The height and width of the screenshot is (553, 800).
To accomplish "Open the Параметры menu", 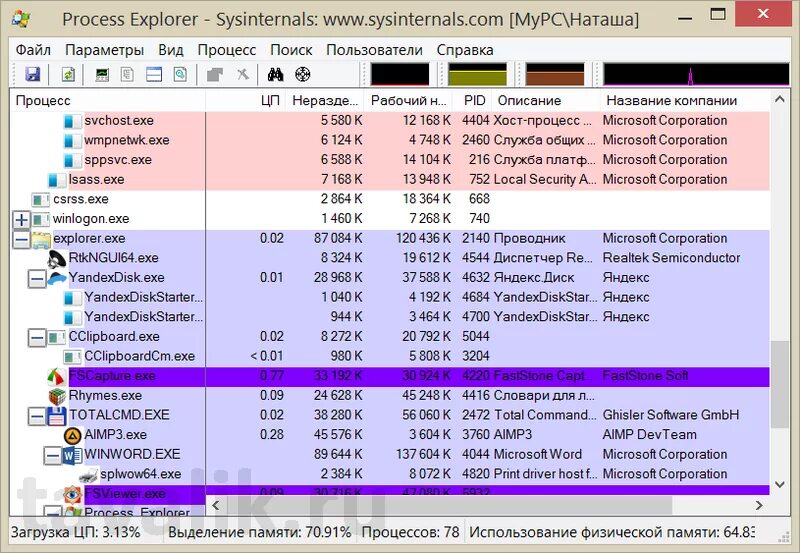I will click(x=104, y=50).
